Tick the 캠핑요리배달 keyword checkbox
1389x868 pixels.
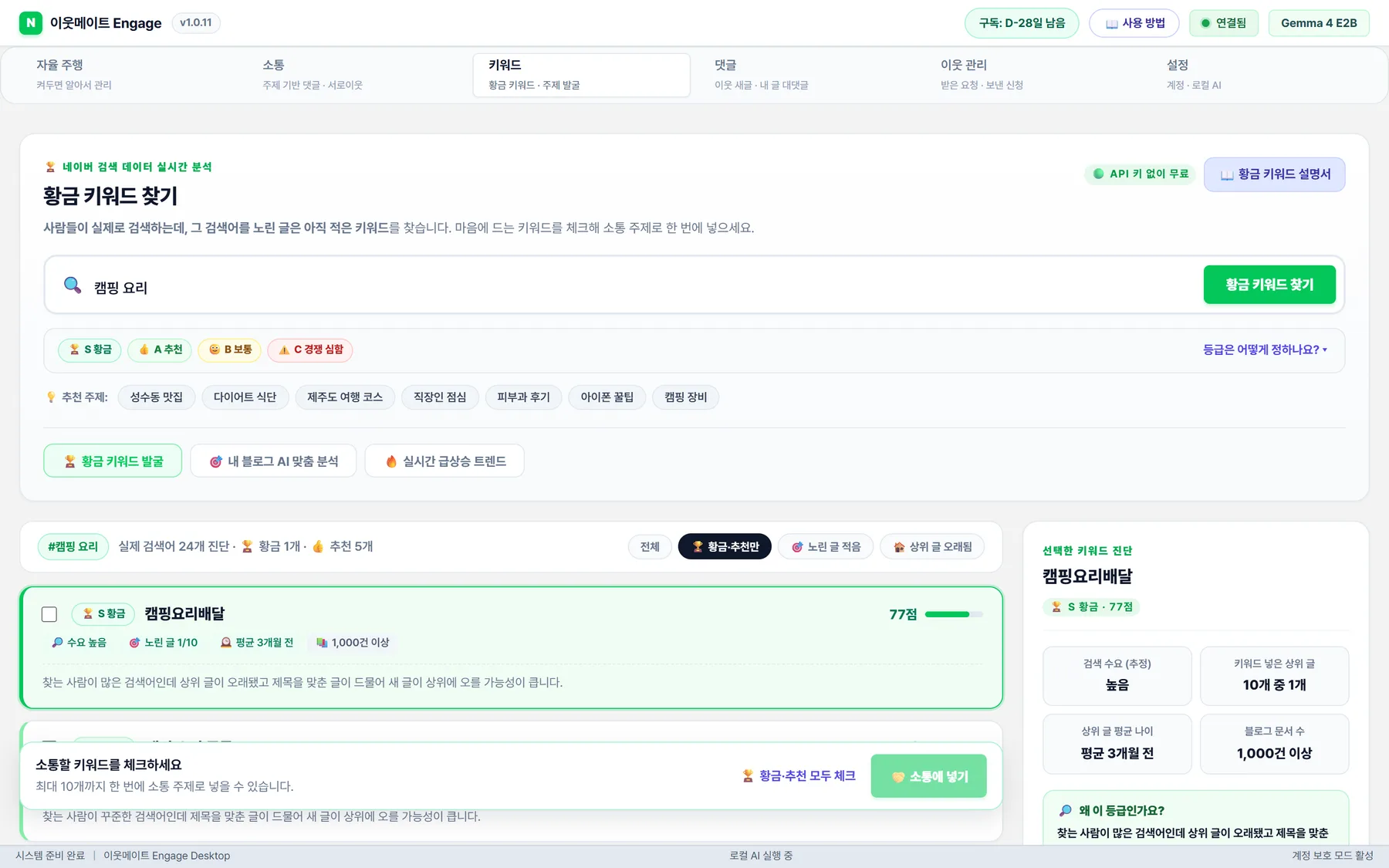49,614
